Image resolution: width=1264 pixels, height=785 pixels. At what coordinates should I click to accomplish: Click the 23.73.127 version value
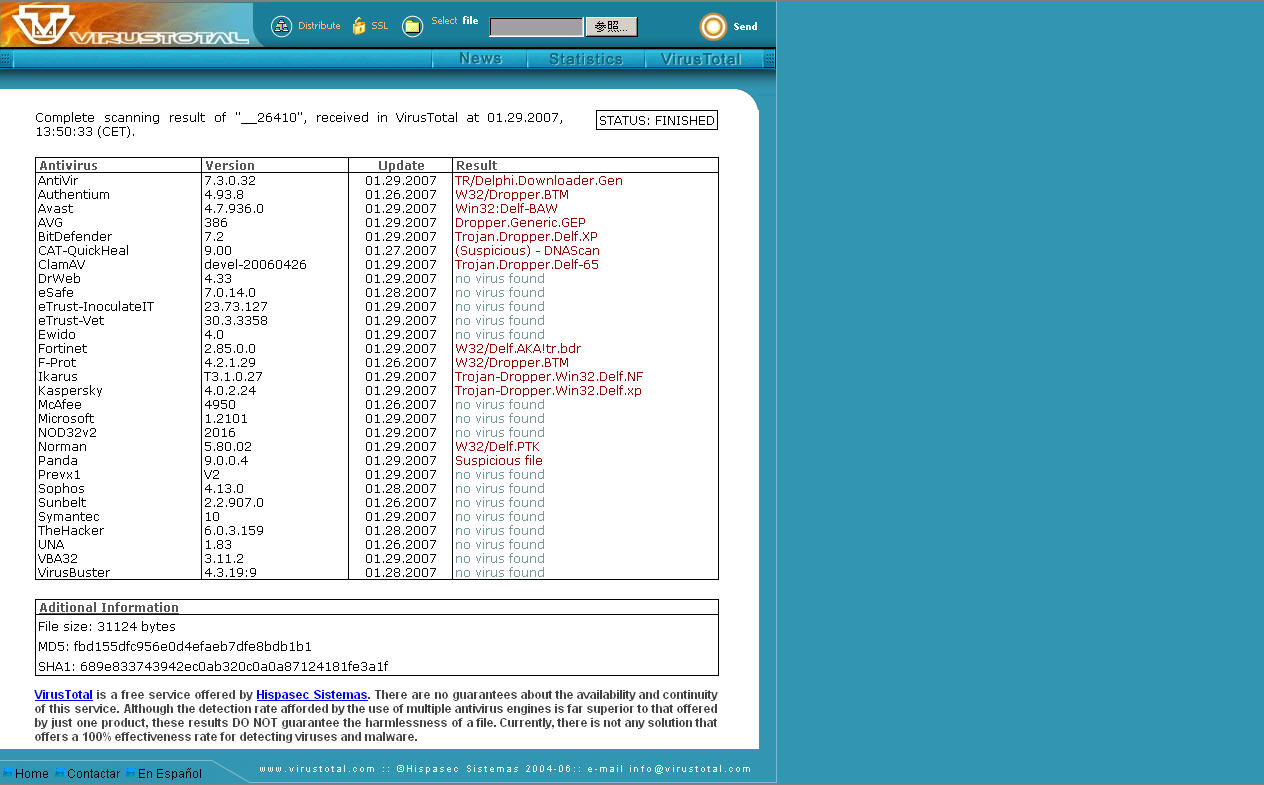click(236, 307)
